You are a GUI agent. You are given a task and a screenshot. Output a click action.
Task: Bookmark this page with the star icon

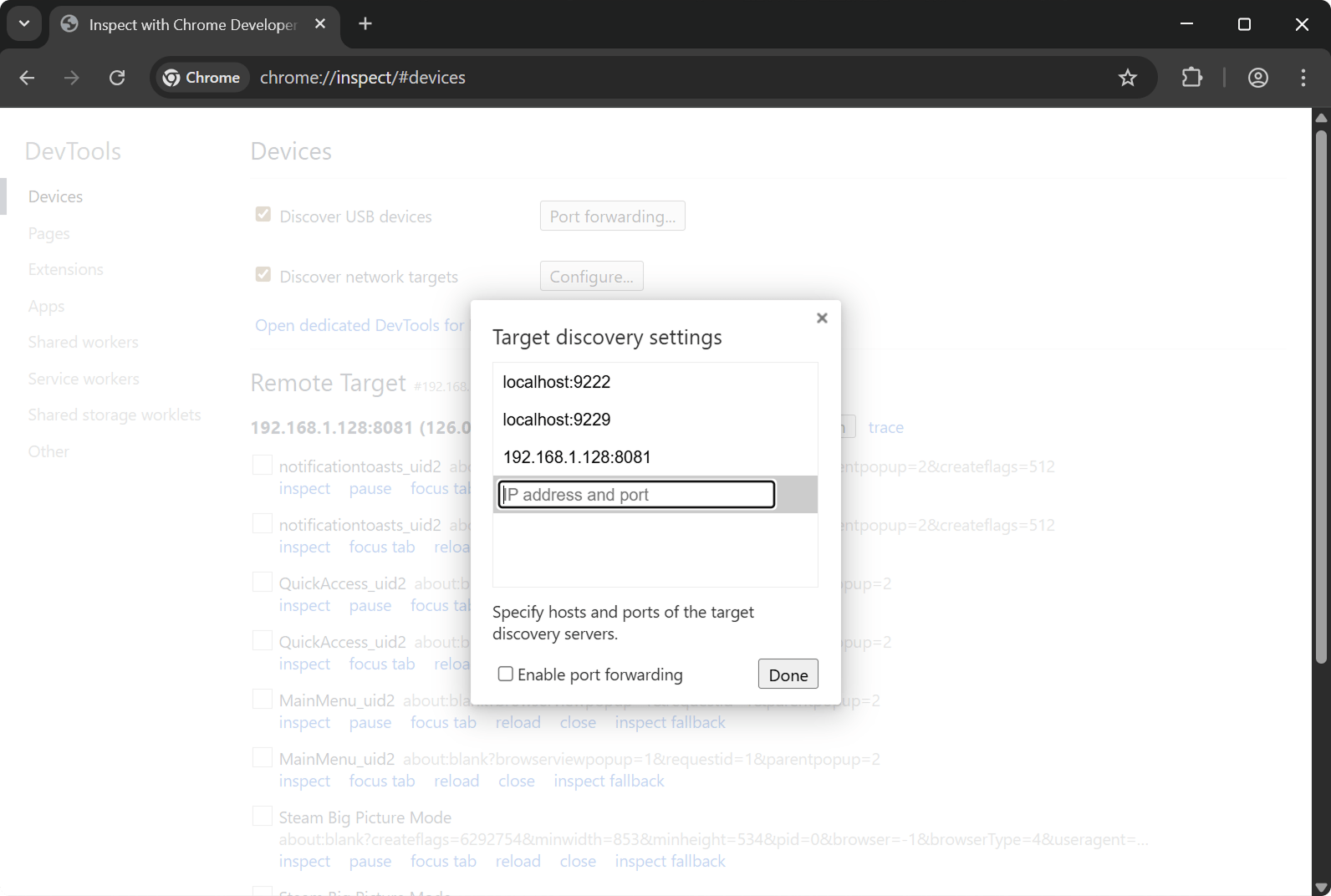click(x=1128, y=78)
